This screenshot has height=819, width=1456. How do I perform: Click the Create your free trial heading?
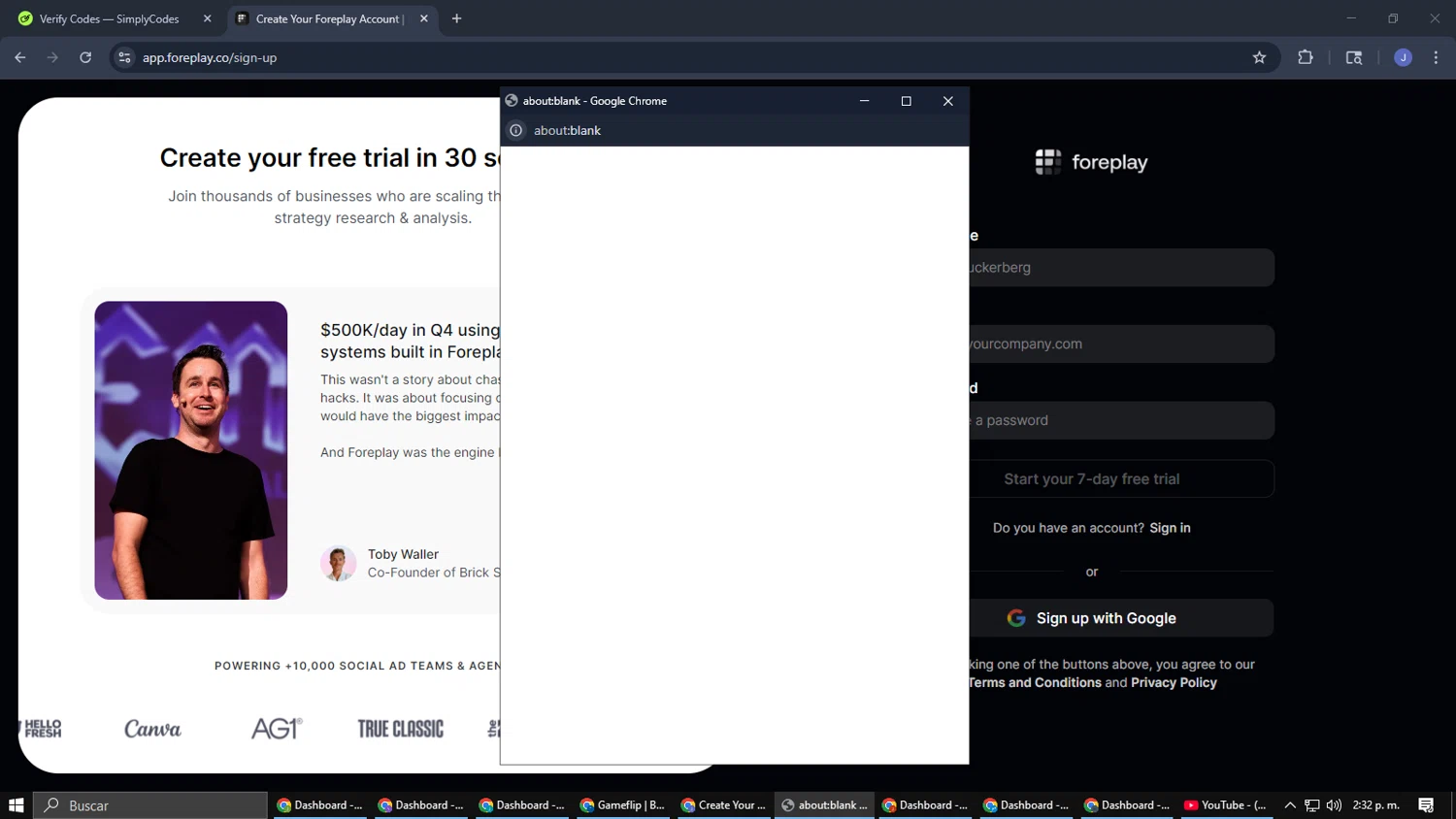tap(330, 157)
